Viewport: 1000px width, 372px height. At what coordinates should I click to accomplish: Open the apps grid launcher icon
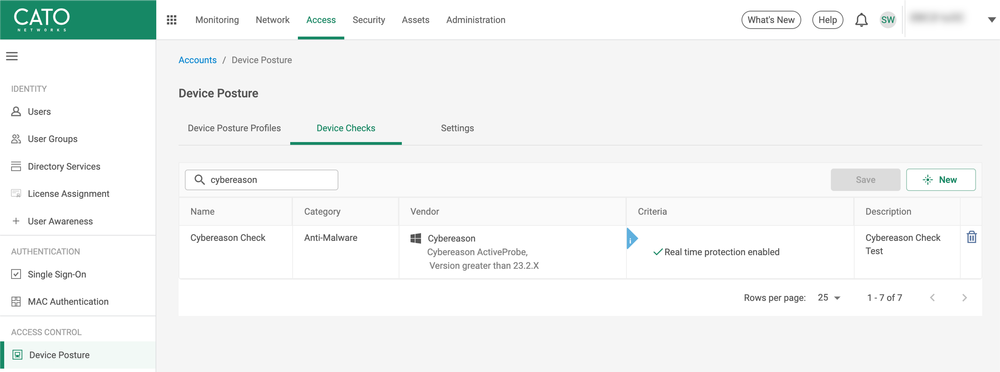(171, 20)
